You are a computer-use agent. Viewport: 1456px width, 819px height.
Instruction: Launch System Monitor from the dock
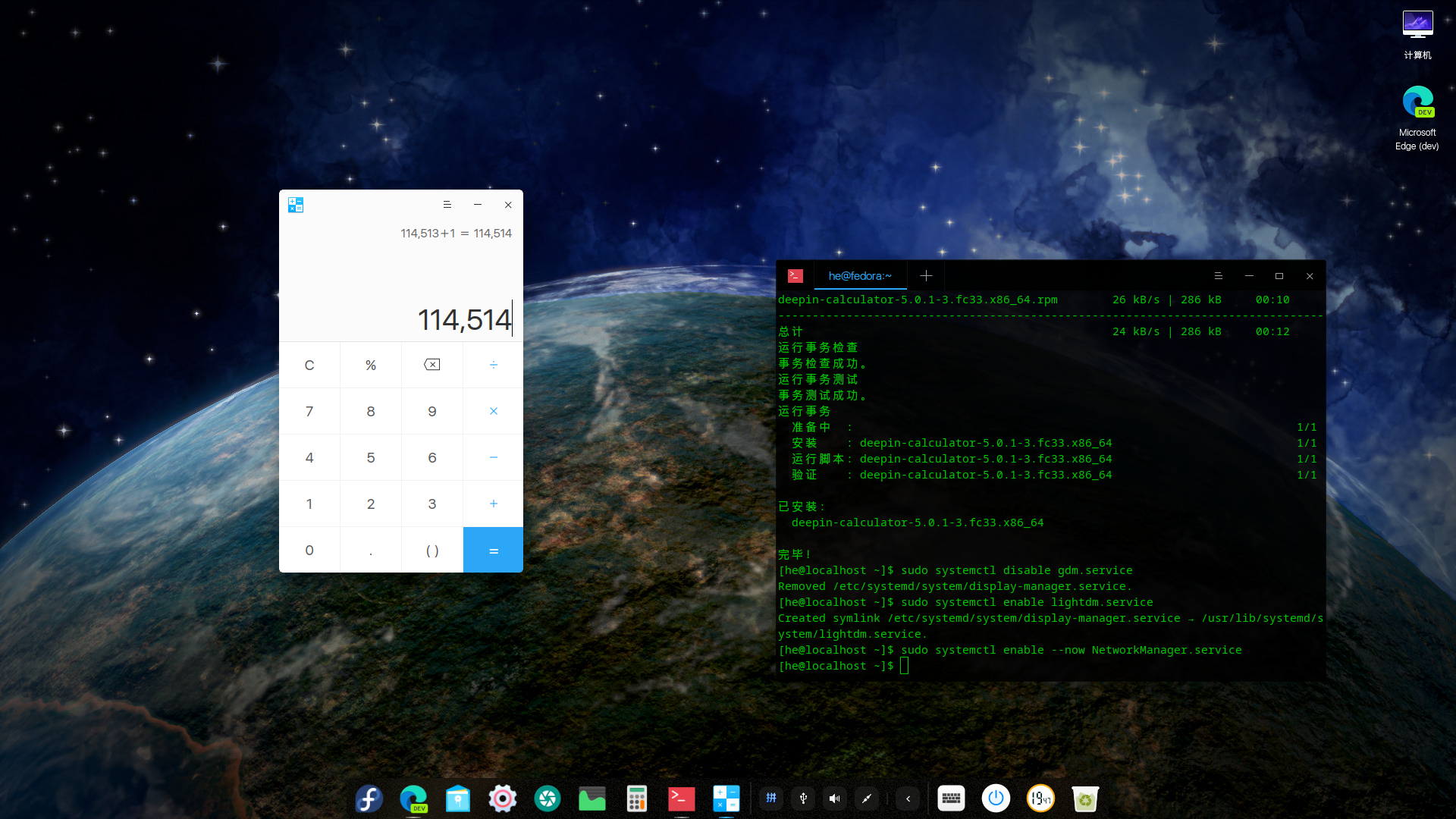click(592, 799)
